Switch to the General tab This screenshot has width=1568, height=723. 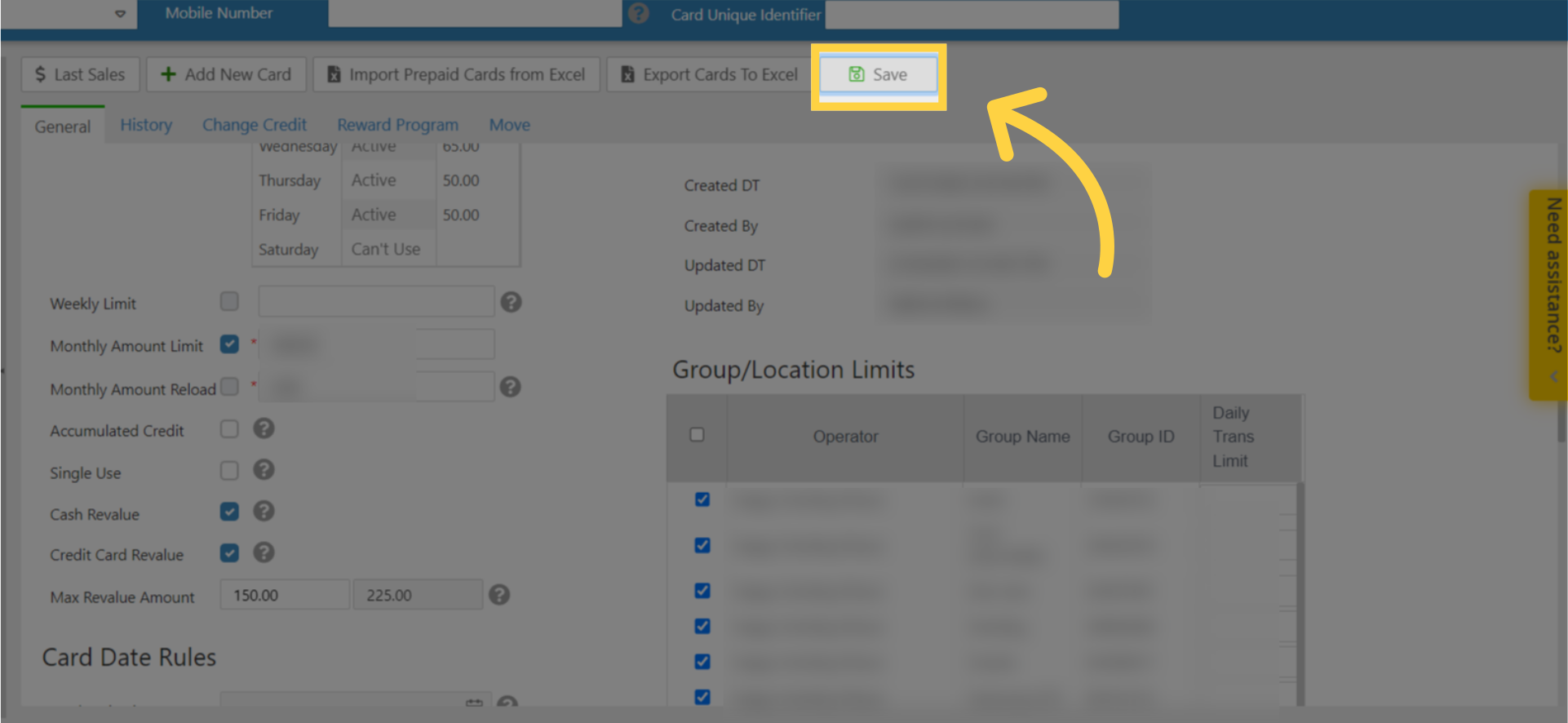(x=63, y=126)
